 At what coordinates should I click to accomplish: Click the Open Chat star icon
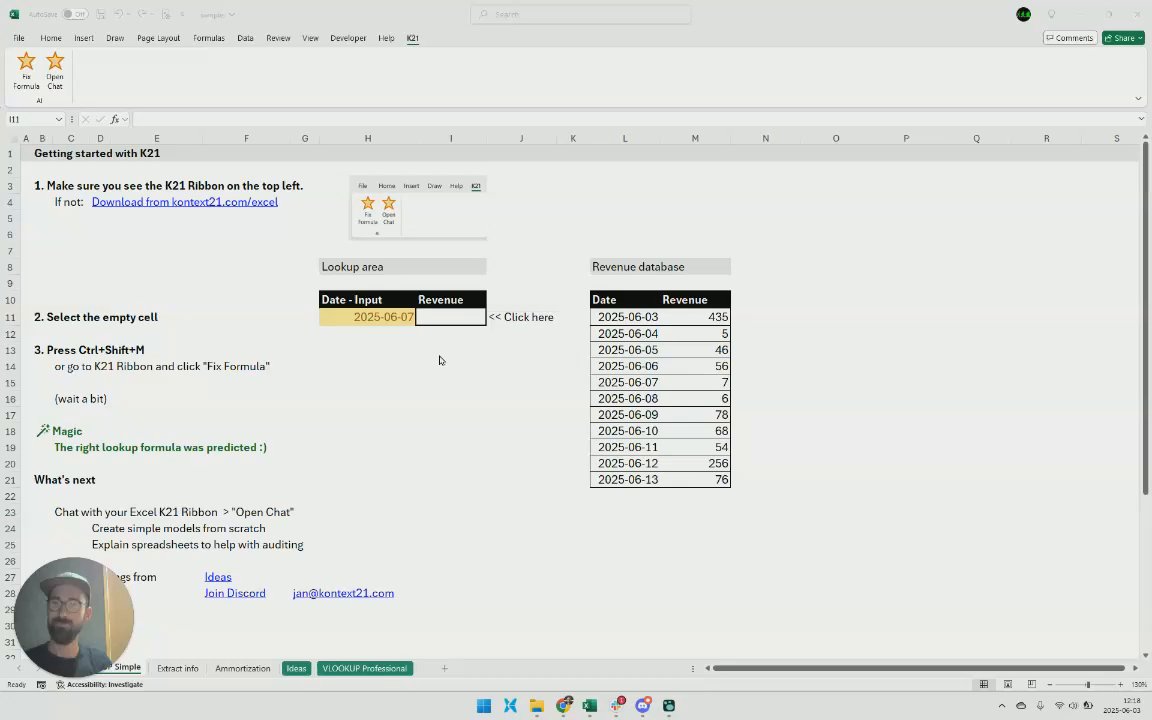pyautogui.click(x=55, y=62)
